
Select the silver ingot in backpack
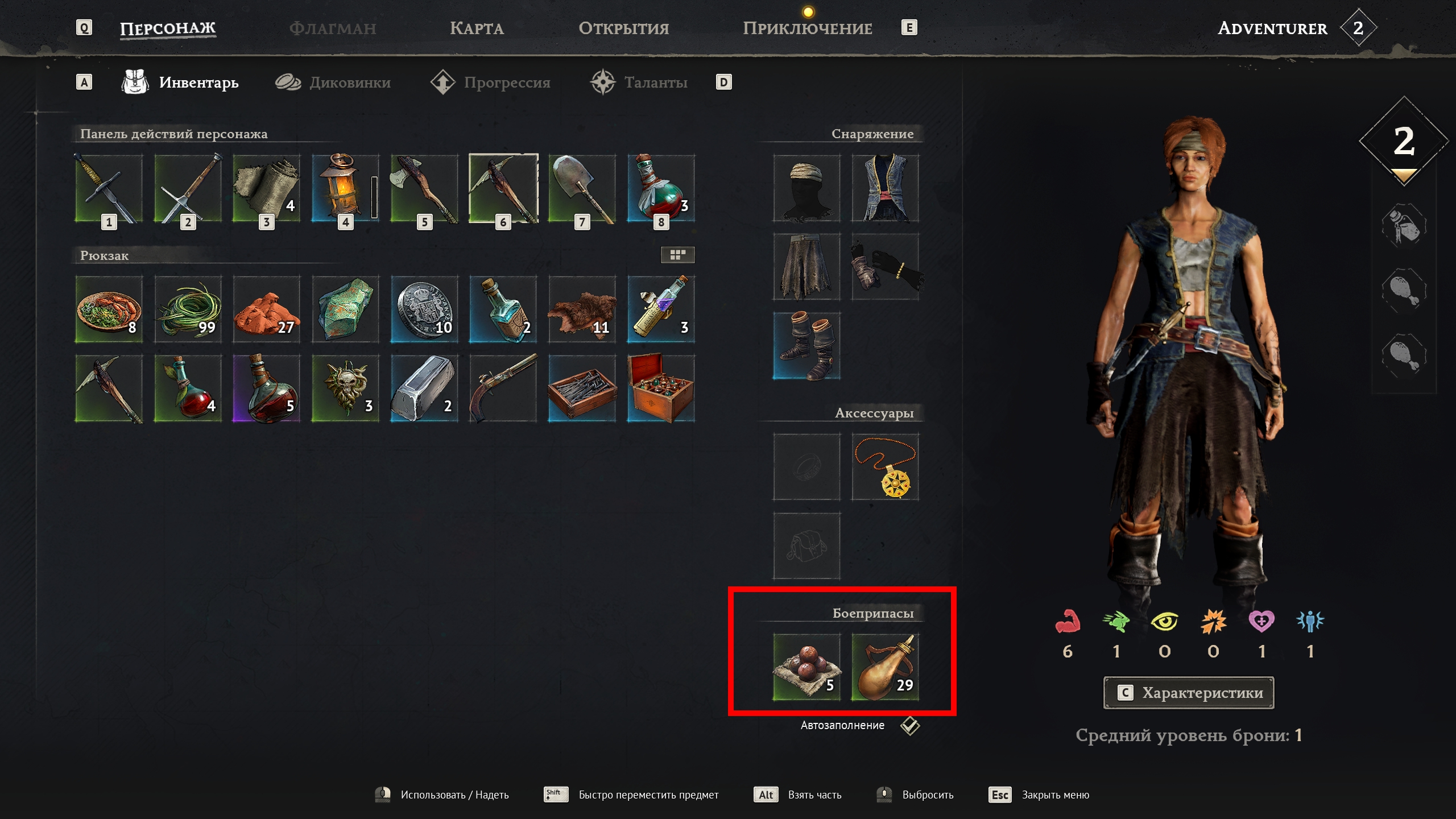[424, 388]
